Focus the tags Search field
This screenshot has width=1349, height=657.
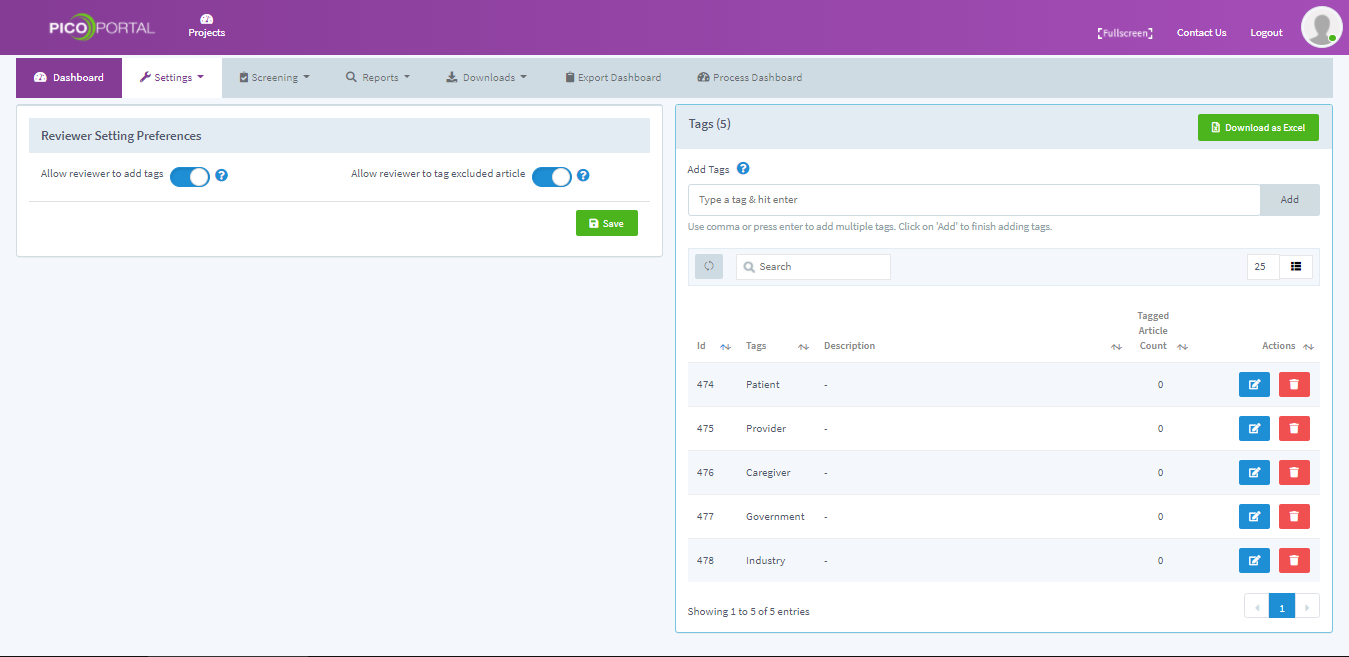[813, 266]
